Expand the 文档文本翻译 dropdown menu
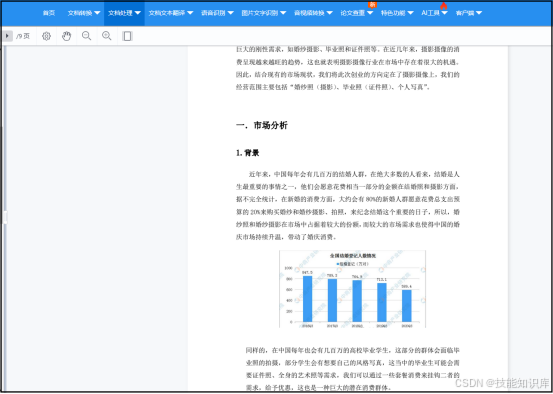Image resolution: width=553 pixels, height=394 pixels. click(171, 13)
